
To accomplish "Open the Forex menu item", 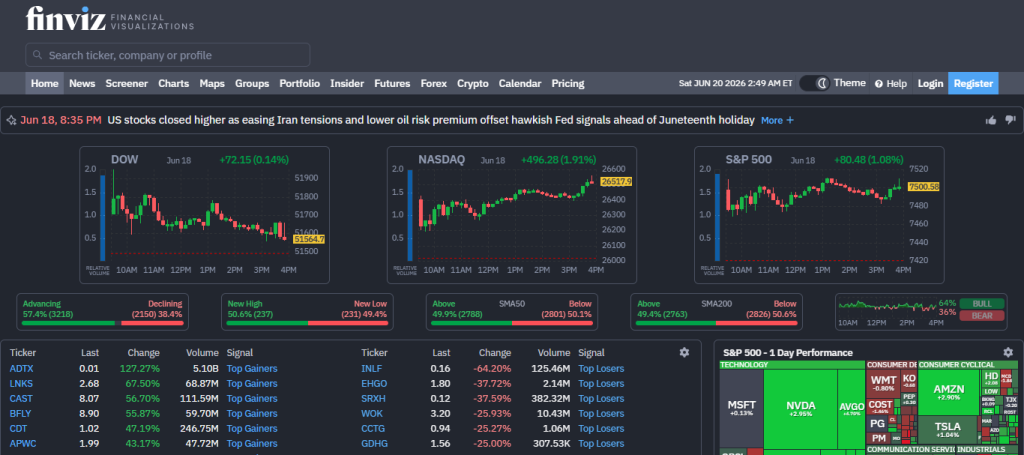I will 434,84.
